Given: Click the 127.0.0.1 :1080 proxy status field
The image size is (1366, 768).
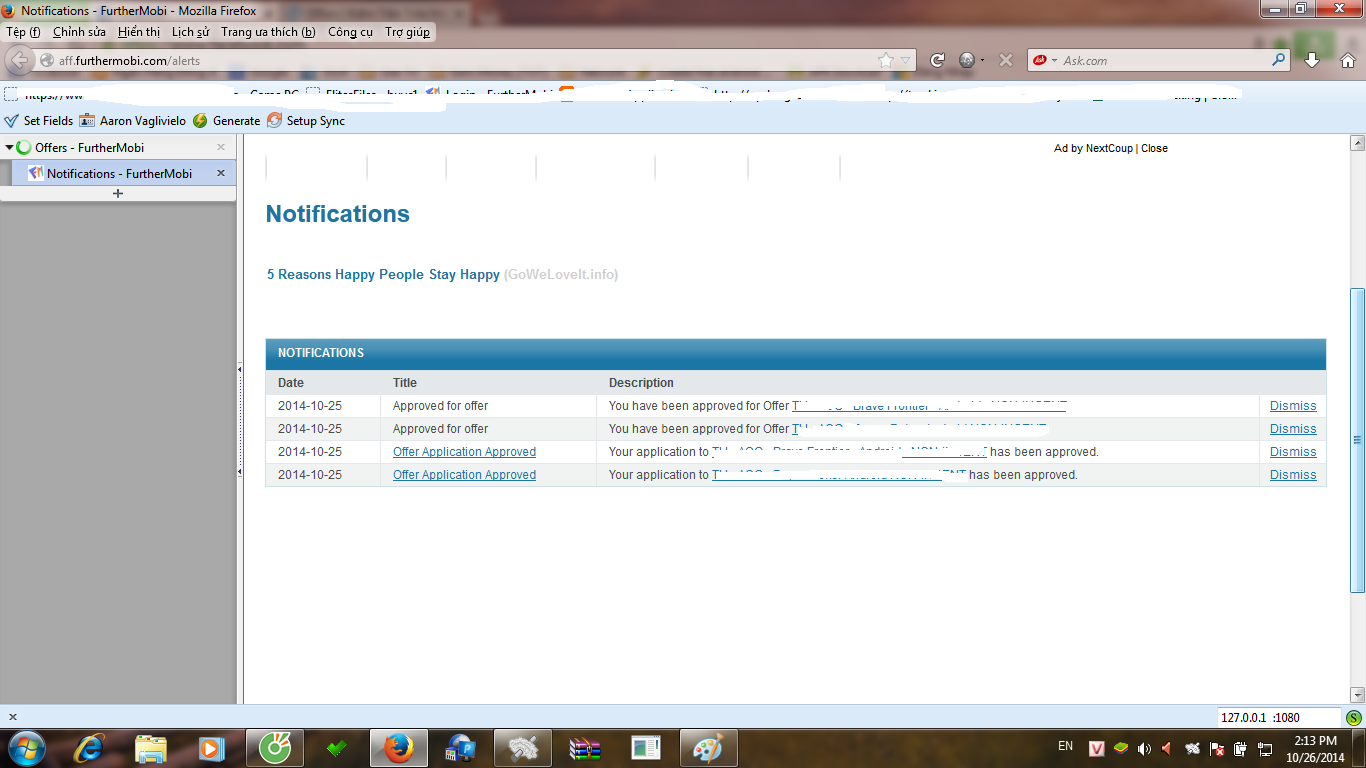Looking at the screenshot, I should 1279,717.
